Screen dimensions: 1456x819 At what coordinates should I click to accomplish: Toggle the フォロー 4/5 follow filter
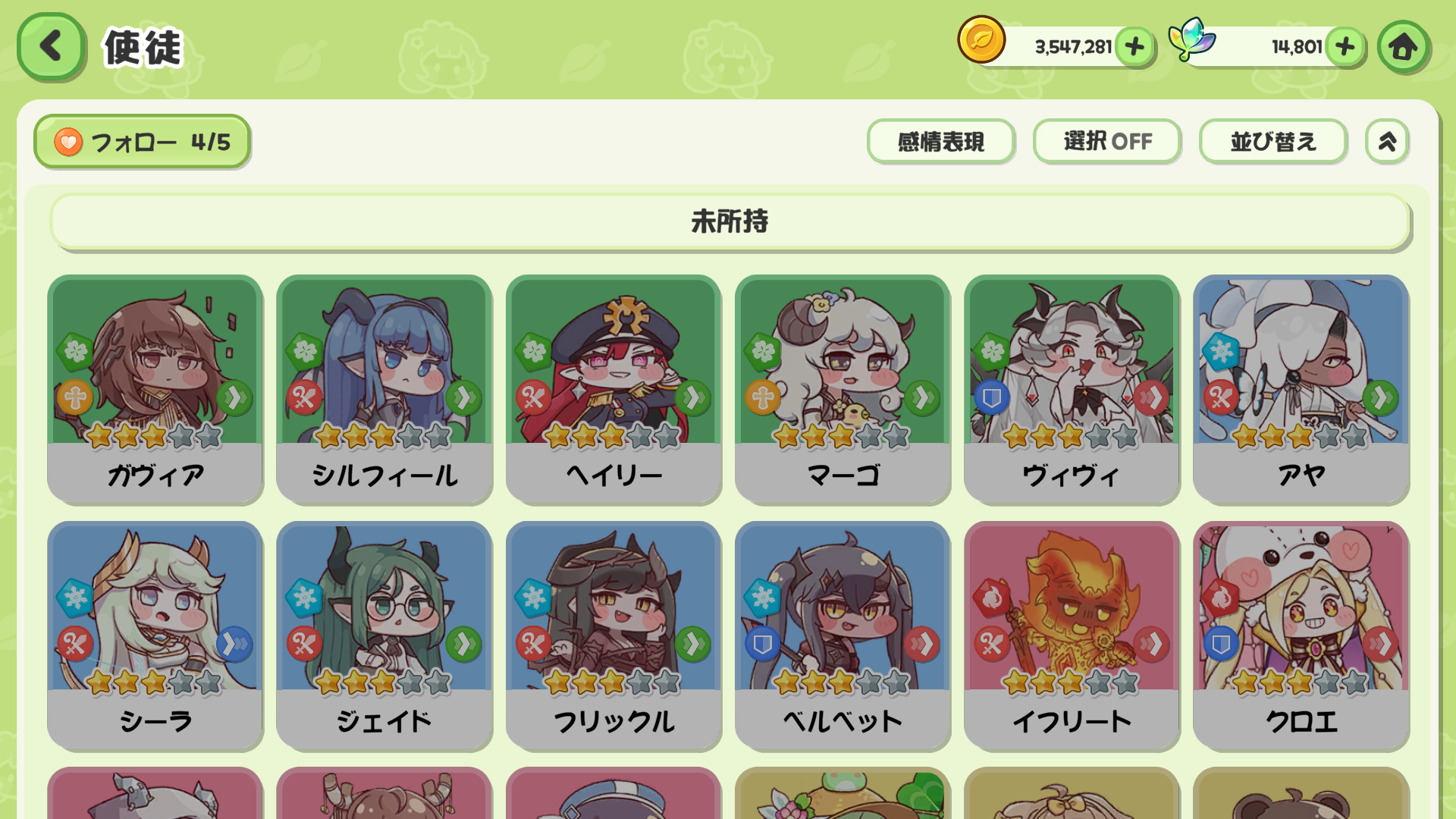coord(142,142)
